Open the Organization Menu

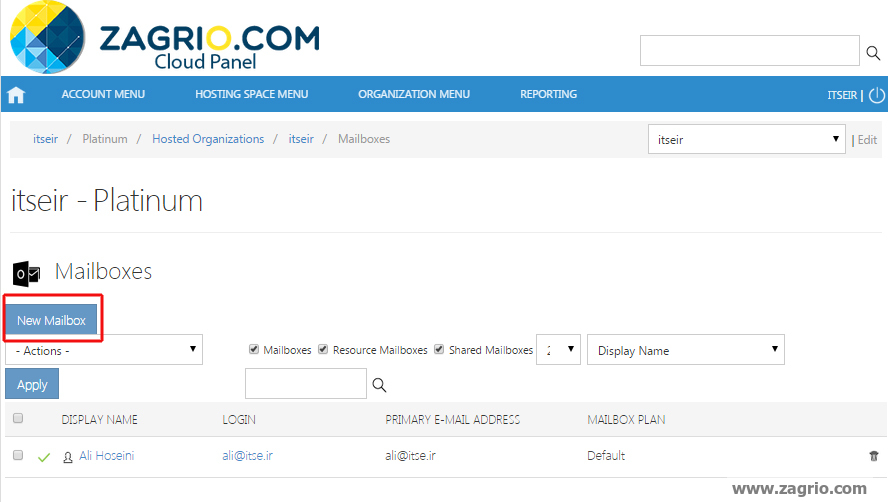pos(414,95)
